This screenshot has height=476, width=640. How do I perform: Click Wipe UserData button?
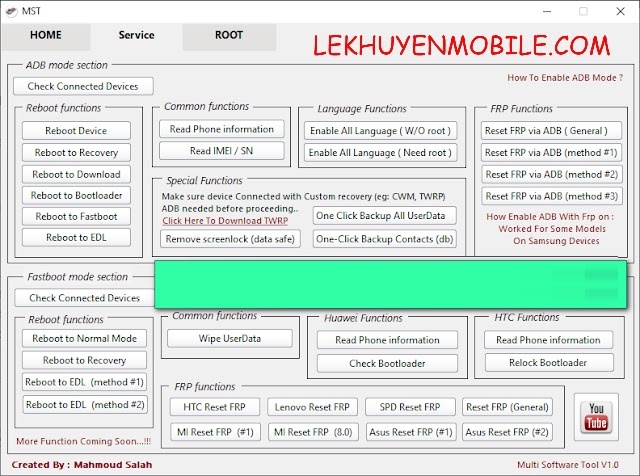230,338
